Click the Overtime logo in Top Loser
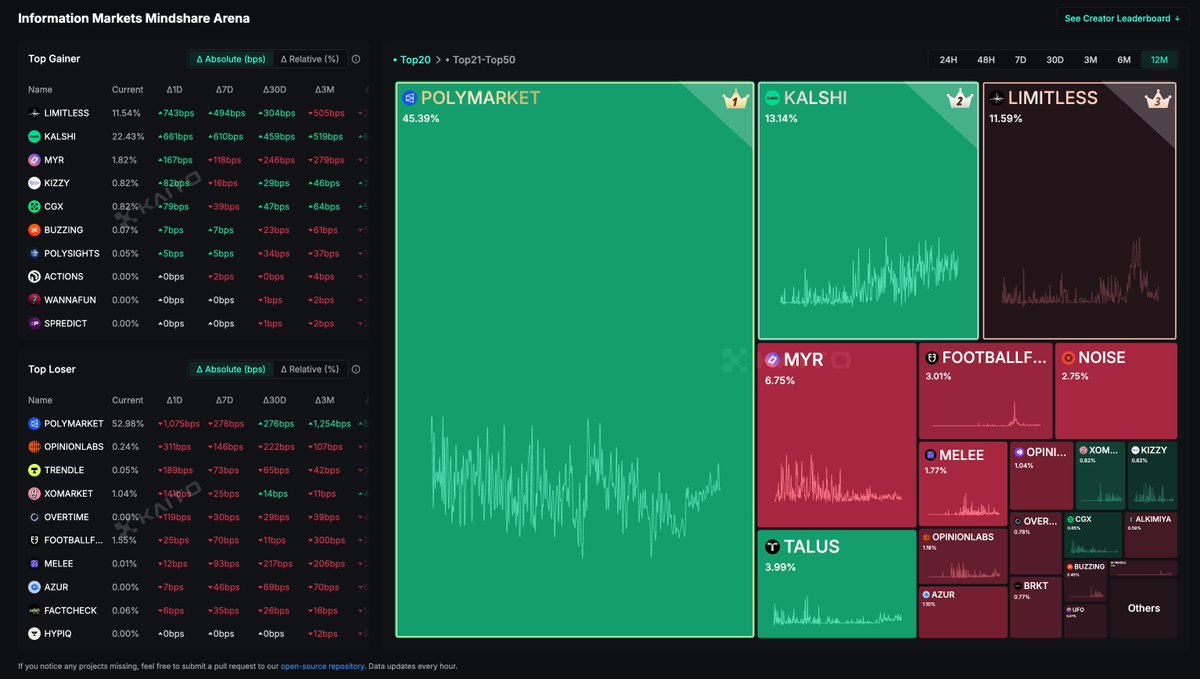 pyautogui.click(x=34, y=517)
